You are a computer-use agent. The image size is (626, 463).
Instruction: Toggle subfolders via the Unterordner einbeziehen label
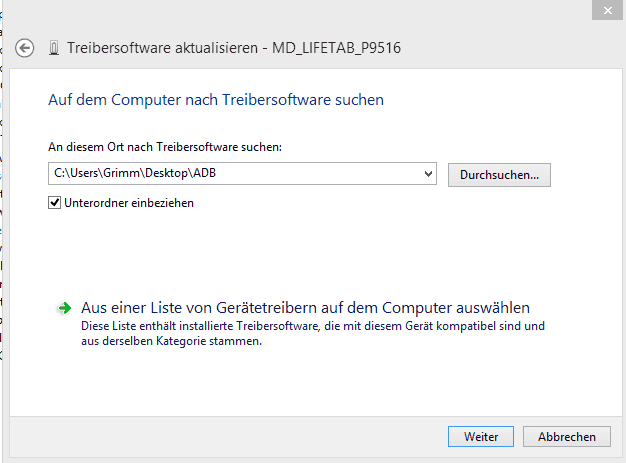pos(129,203)
